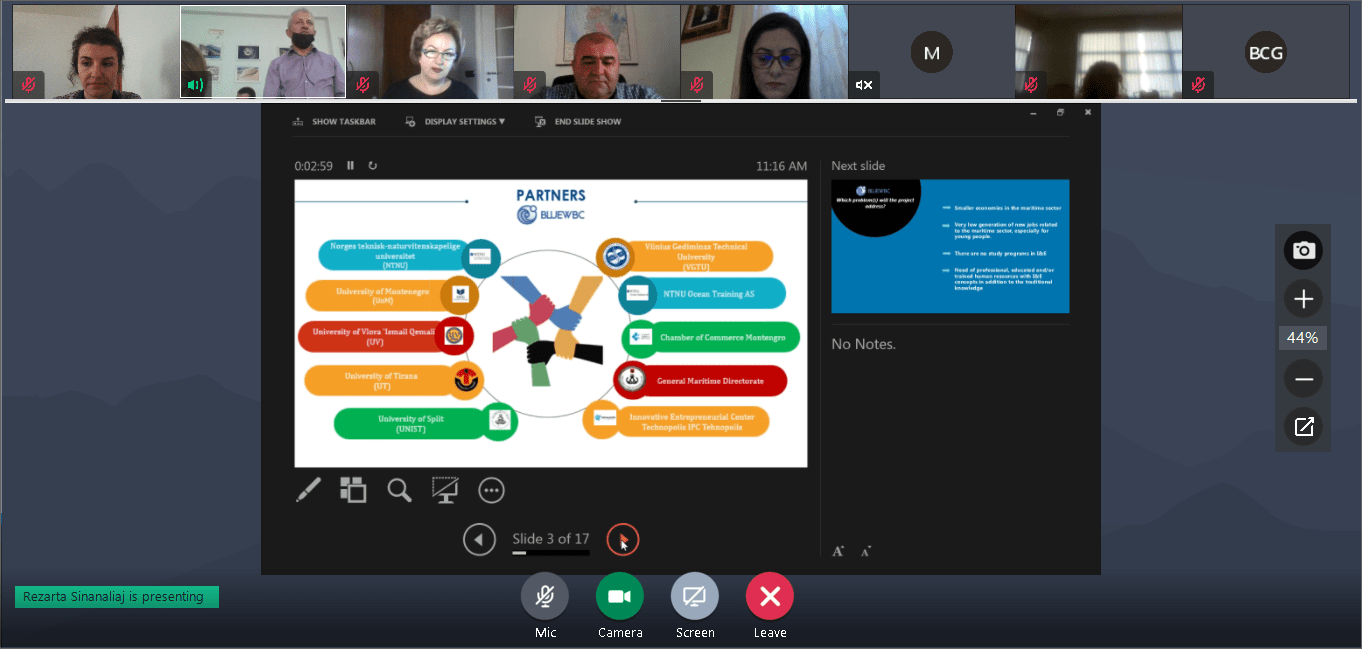Viewport: 1362px width, 649px height.
Task: Select the pen and laser pointer tool
Action: tap(308, 490)
